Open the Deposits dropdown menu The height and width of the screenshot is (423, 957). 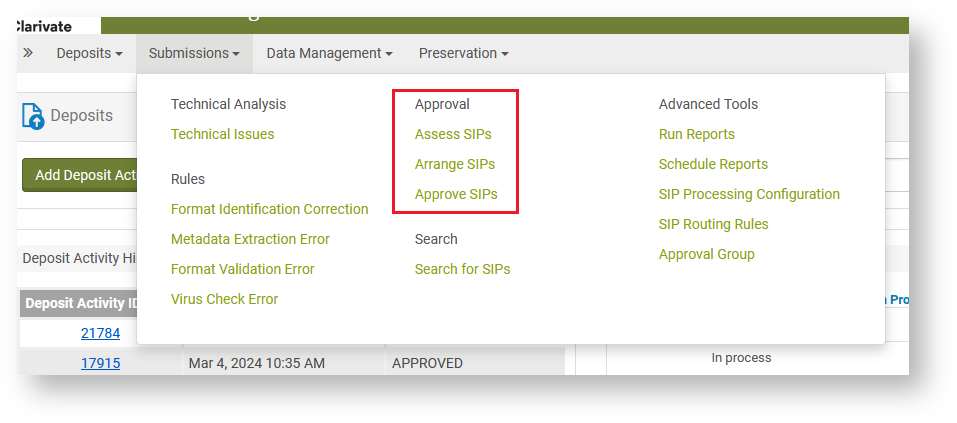tap(89, 53)
